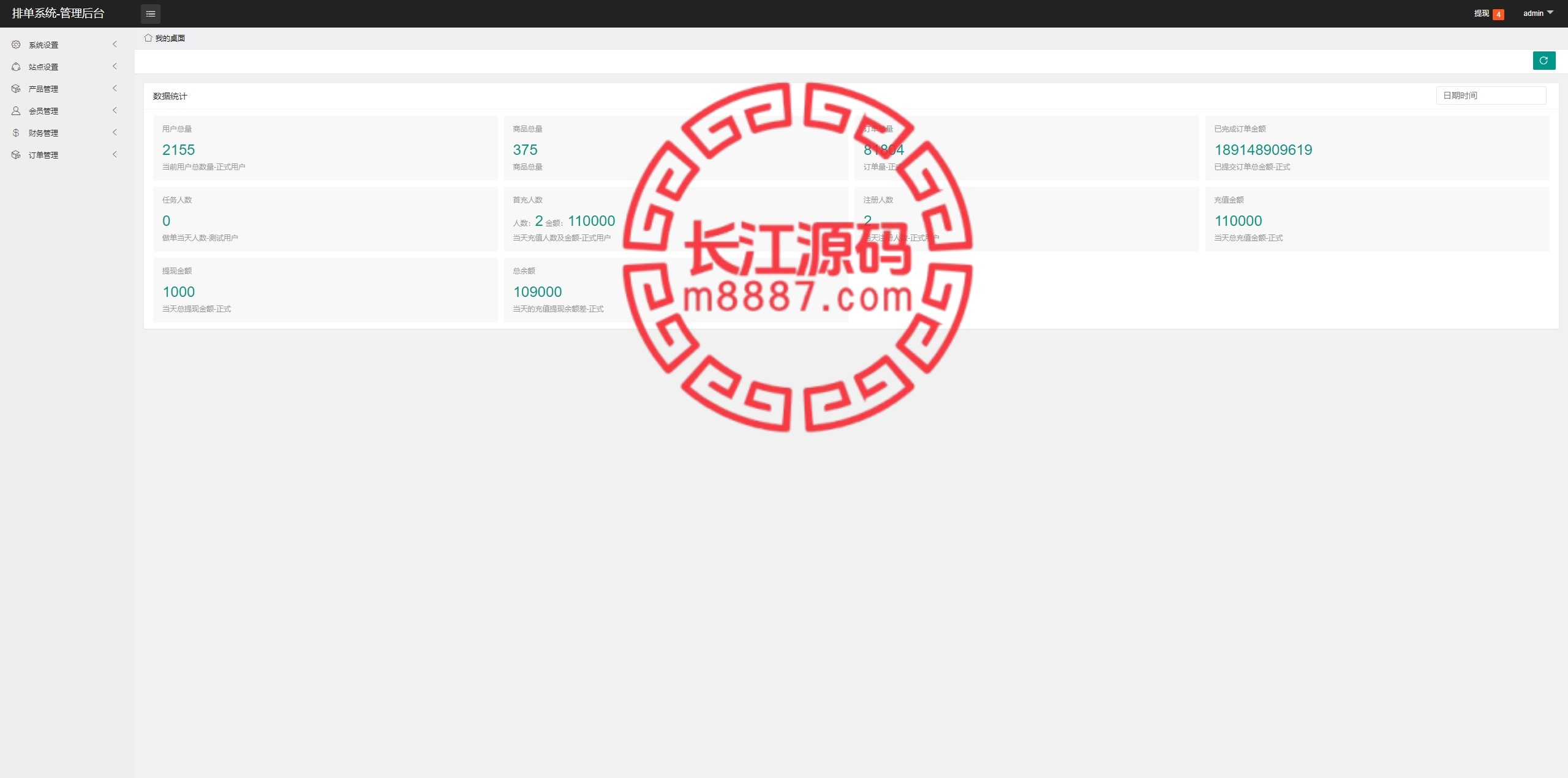This screenshot has width=1568, height=778.
Task: Click the 会员管理 person icon
Action: (x=16, y=111)
